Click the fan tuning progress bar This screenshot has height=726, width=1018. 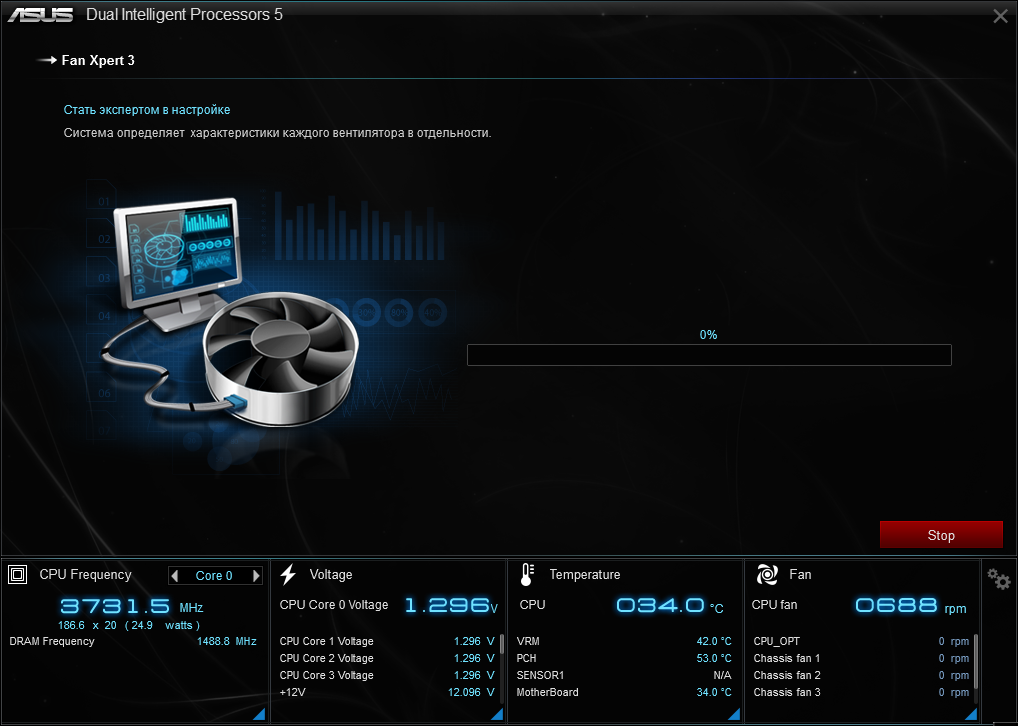[x=709, y=355]
